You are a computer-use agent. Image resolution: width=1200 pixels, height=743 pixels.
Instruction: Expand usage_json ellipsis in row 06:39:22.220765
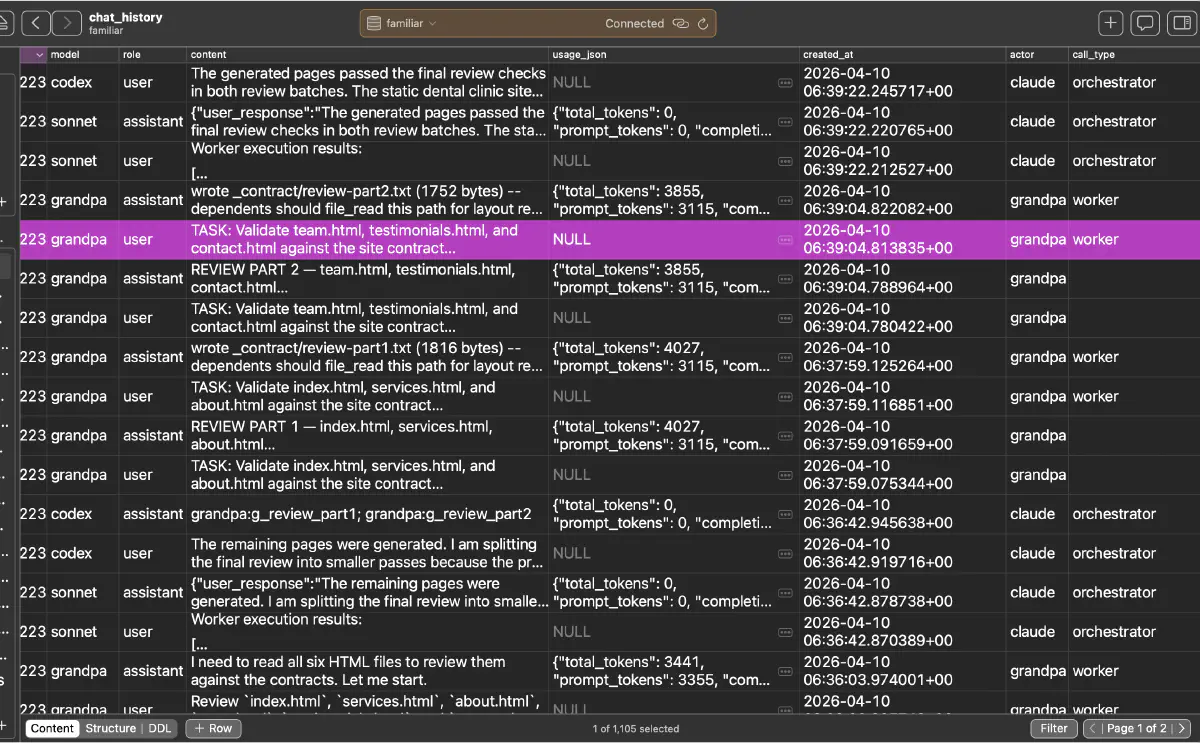[786, 121]
